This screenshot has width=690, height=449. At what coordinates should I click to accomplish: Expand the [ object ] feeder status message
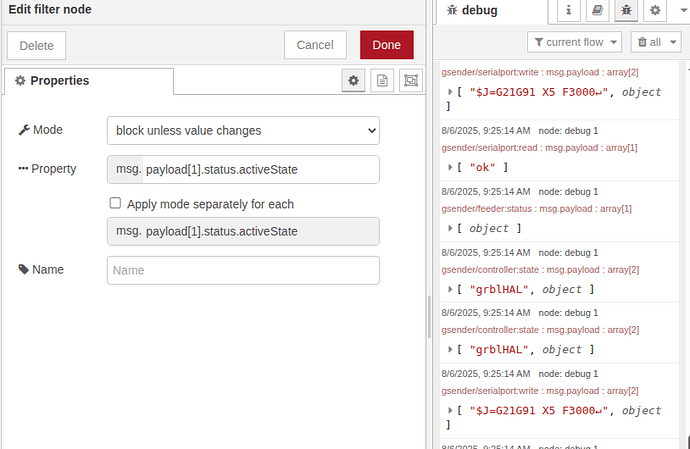tap(451, 228)
